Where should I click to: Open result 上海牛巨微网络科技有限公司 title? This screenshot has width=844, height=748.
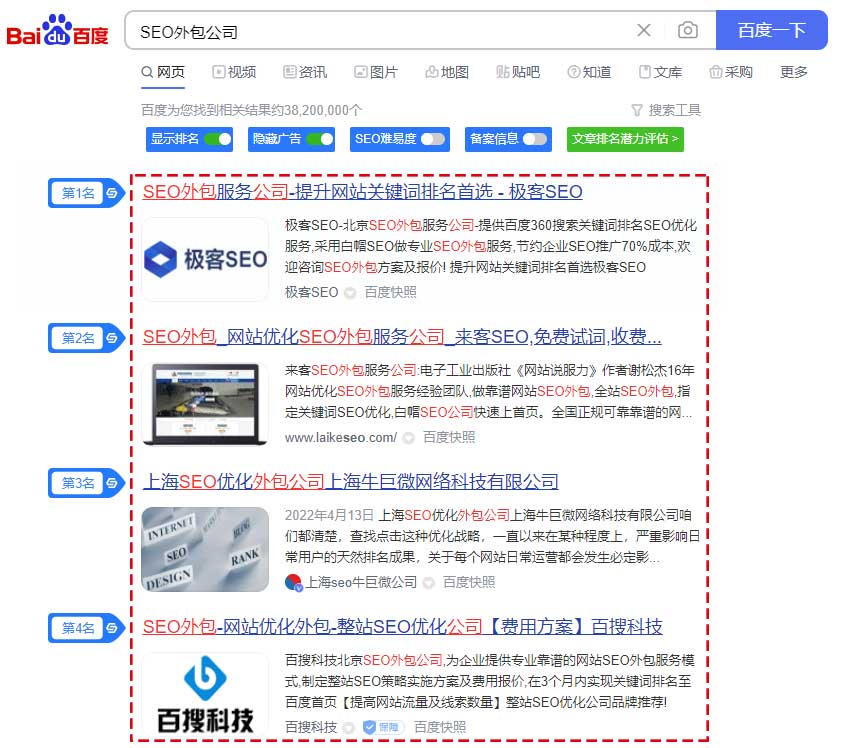(x=350, y=482)
